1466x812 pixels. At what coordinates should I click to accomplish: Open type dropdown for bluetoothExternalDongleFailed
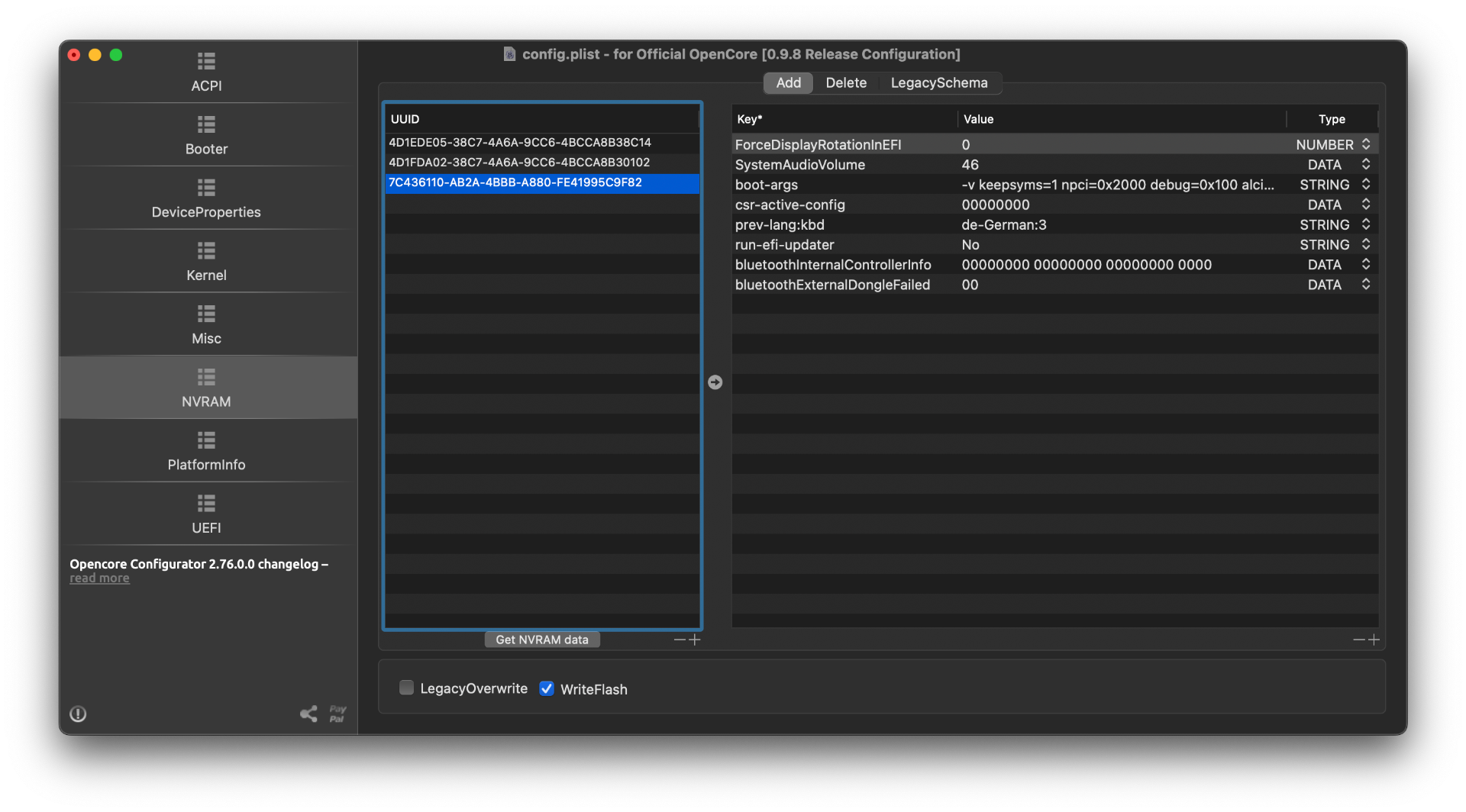[x=1366, y=284]
